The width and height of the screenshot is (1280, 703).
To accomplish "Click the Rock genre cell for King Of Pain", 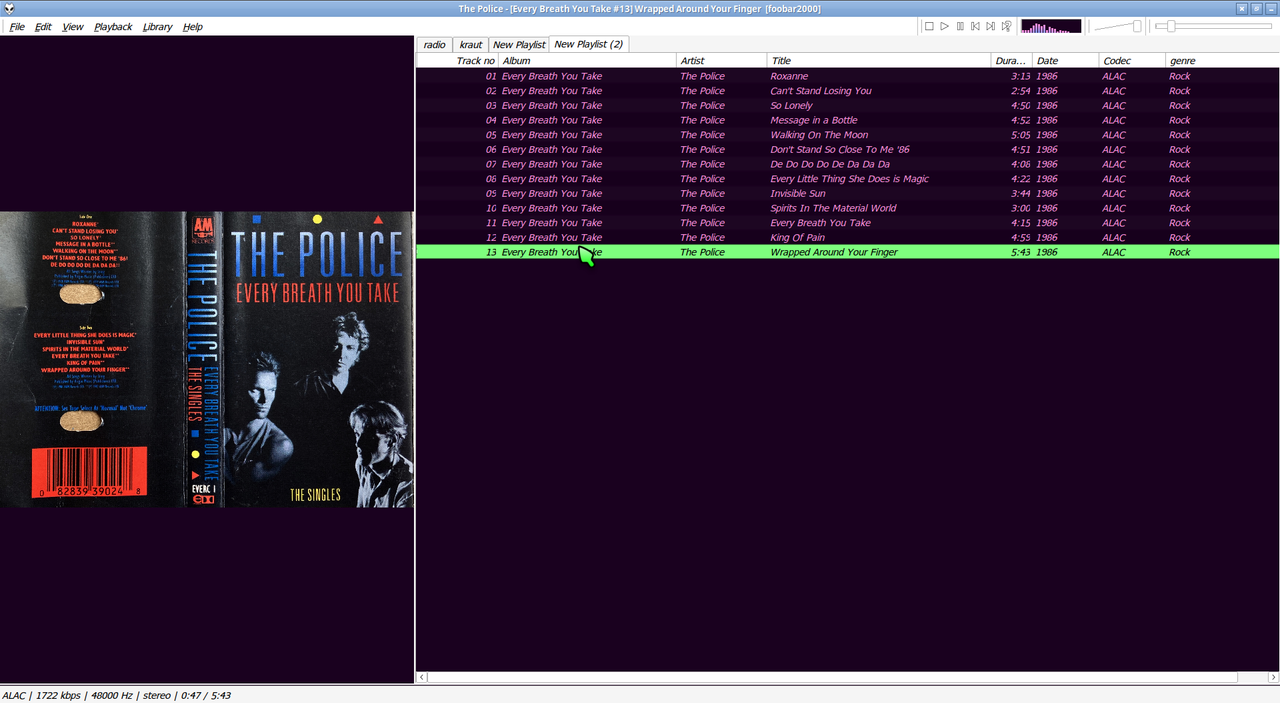I will 1180,238.
